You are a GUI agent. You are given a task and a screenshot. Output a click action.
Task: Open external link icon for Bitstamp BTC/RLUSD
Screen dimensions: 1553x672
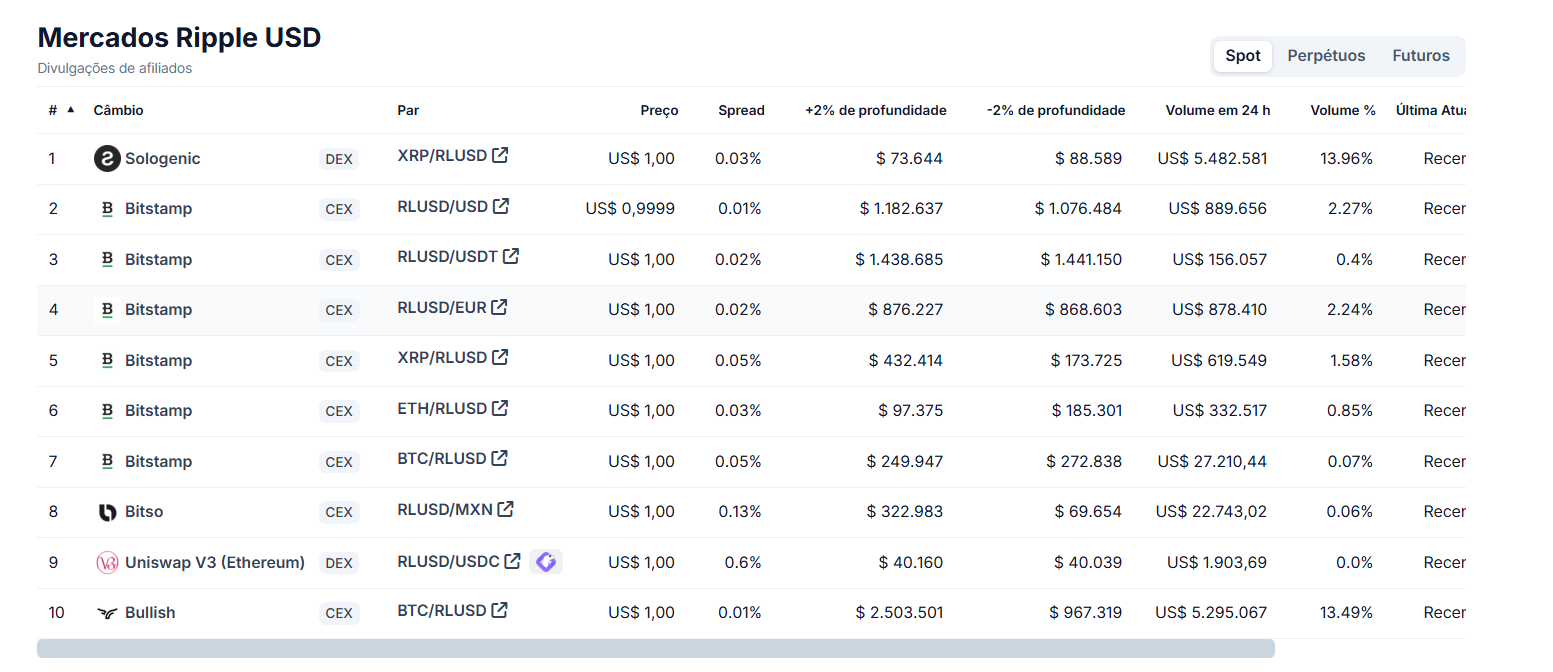(500, 457)
